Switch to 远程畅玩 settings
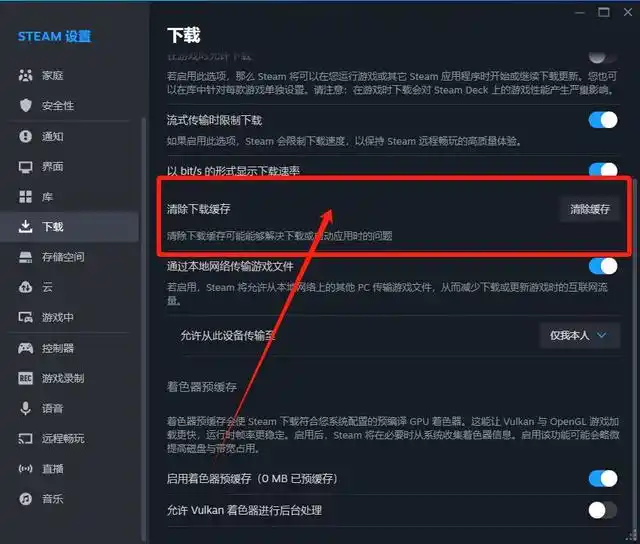640x544 pixels. pyautogui.click(x=69, y=439)
